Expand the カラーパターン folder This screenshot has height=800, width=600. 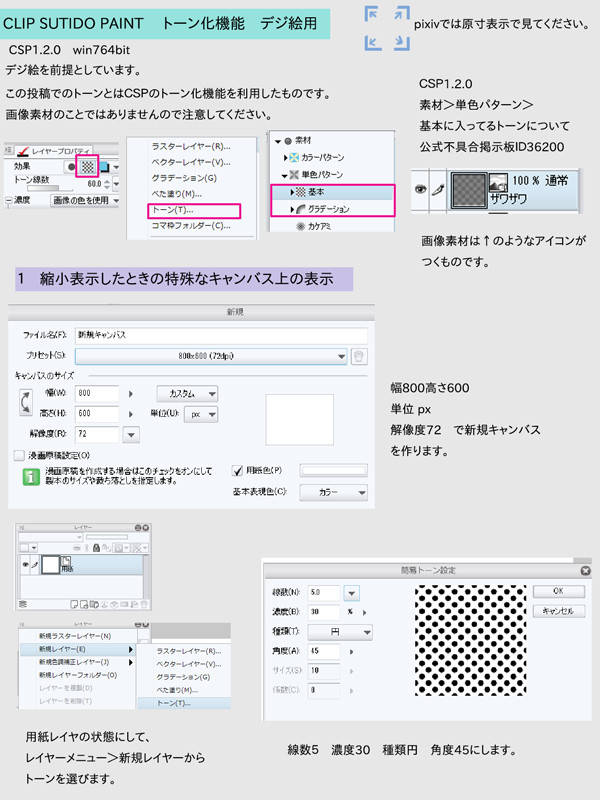click(286, 158)
